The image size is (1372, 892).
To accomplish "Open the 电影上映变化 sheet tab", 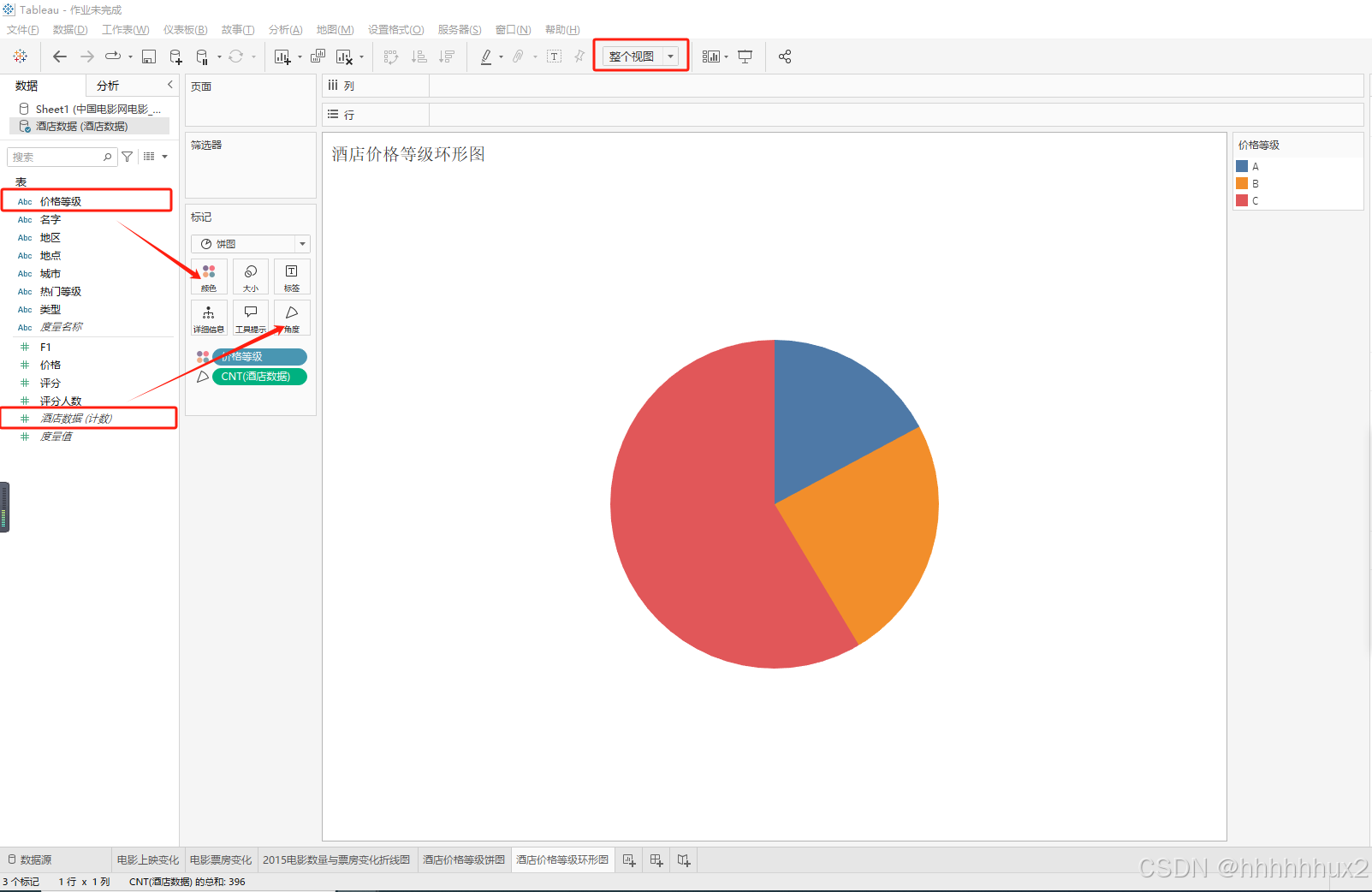I will pos(148,859).
